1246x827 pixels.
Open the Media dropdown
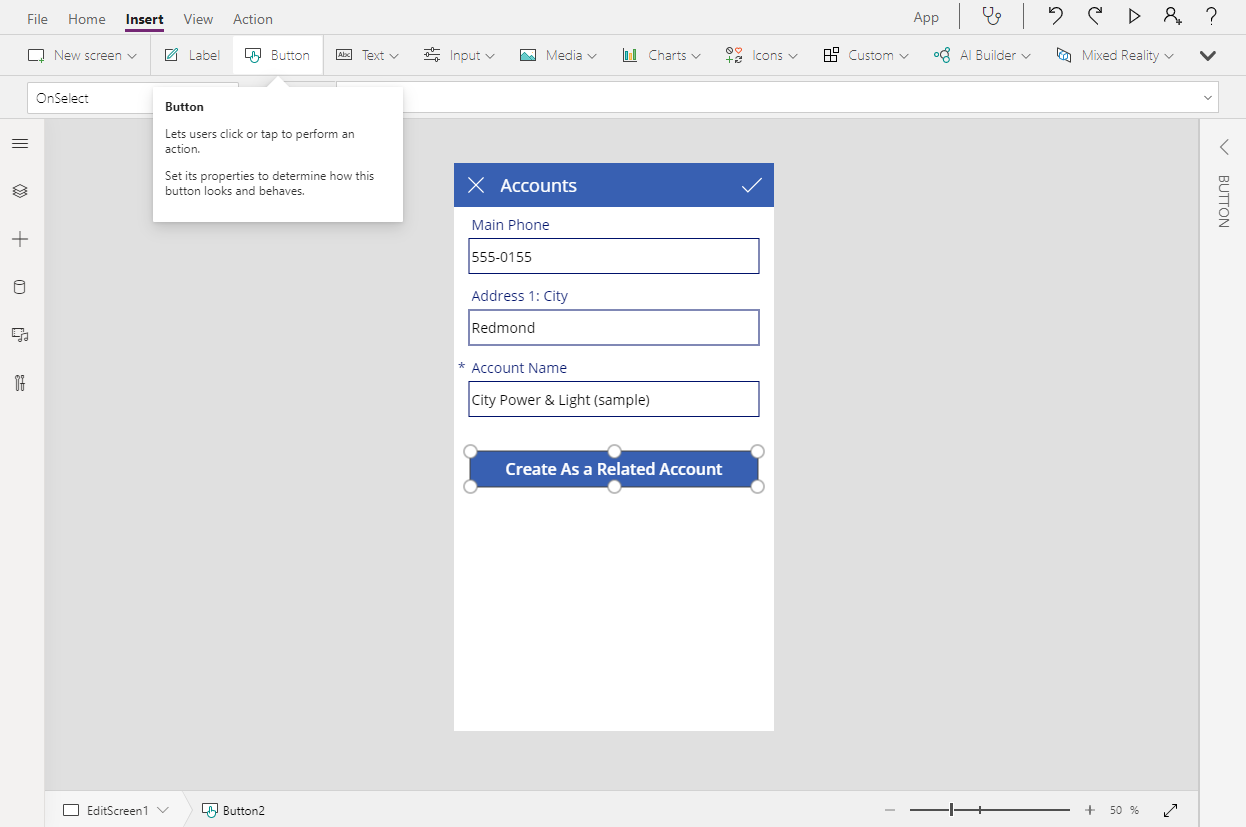pos(558,55)
